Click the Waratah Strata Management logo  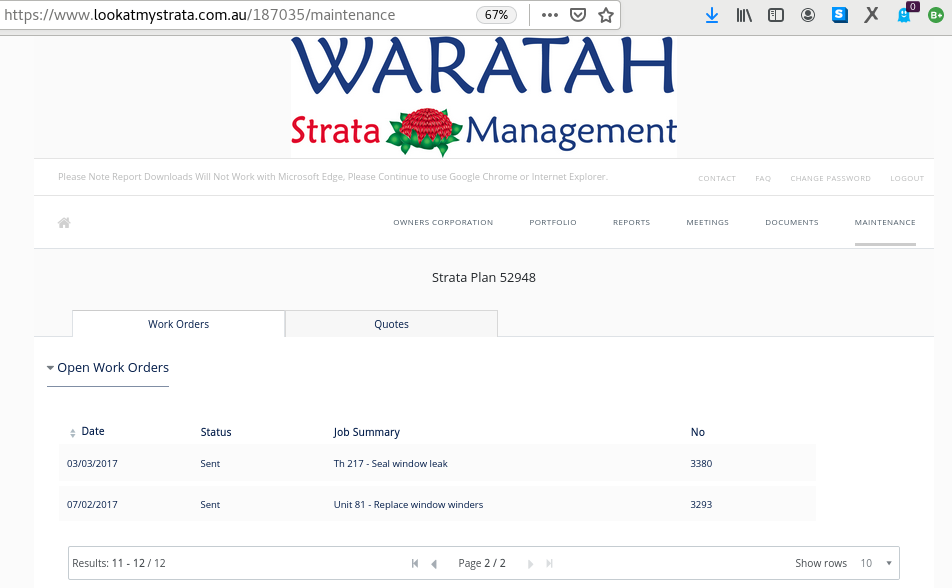tap(484, 96)
